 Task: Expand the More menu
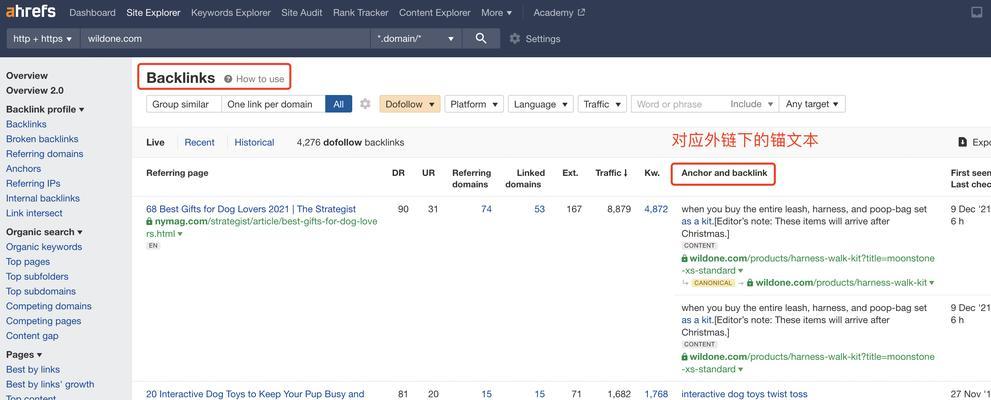(x=496, y=13)
